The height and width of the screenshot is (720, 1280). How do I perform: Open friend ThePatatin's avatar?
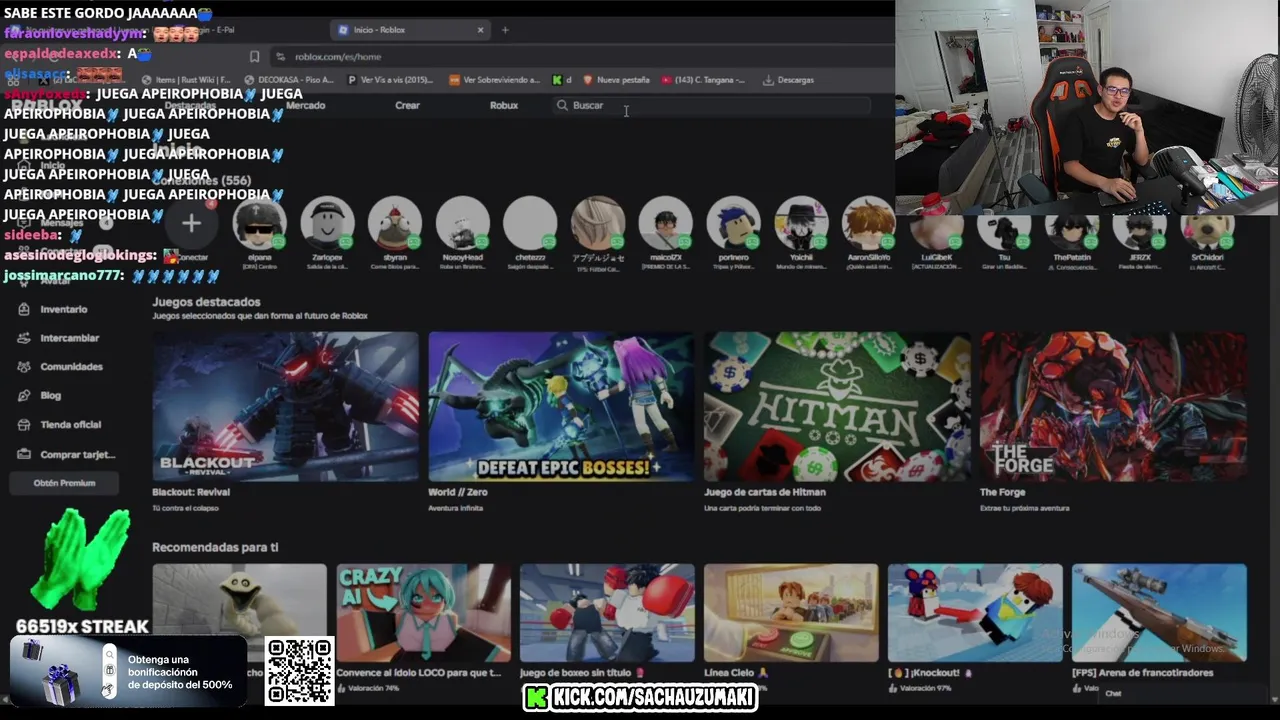click(x=1072, y=230)
